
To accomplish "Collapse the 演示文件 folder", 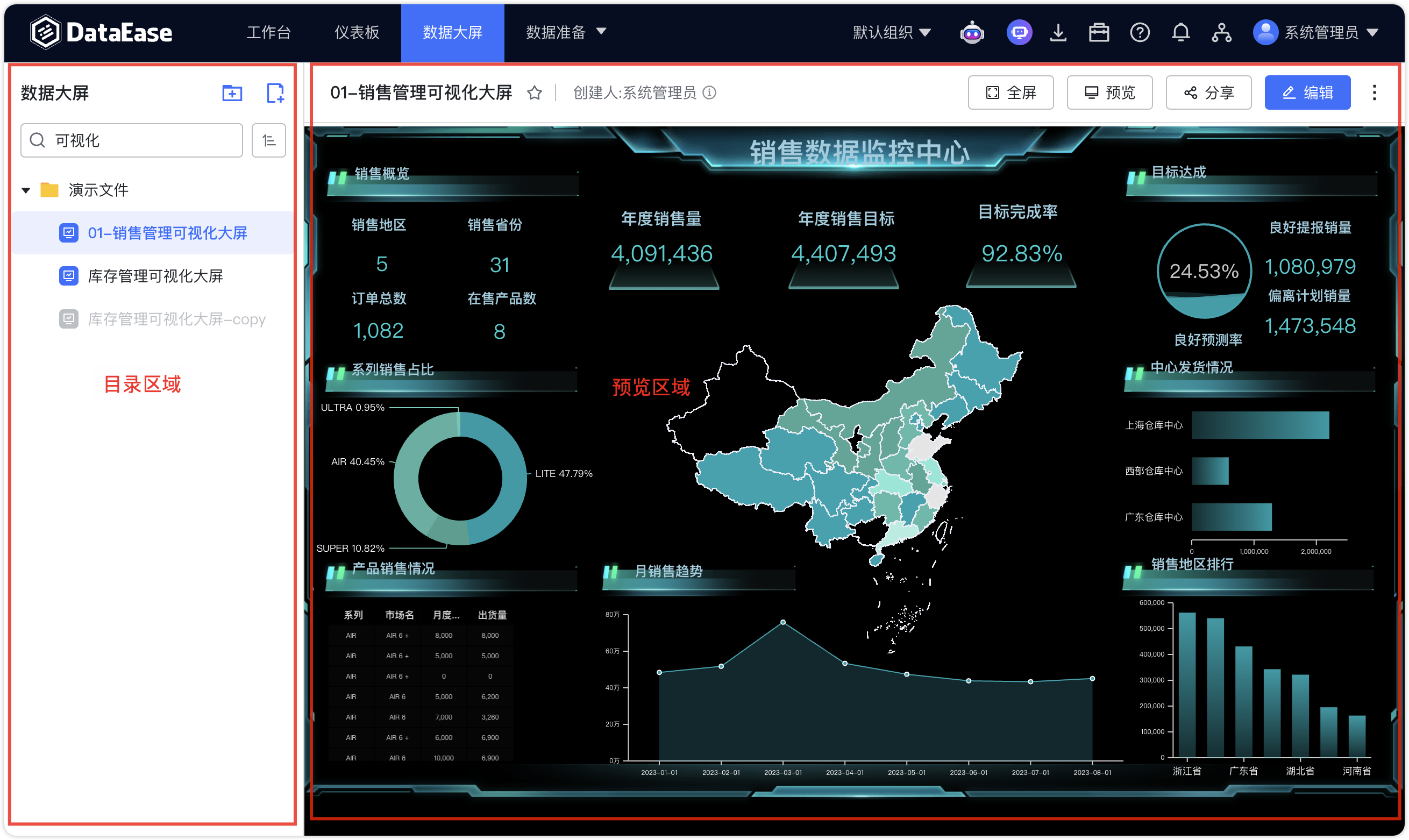I will [26, 190].
